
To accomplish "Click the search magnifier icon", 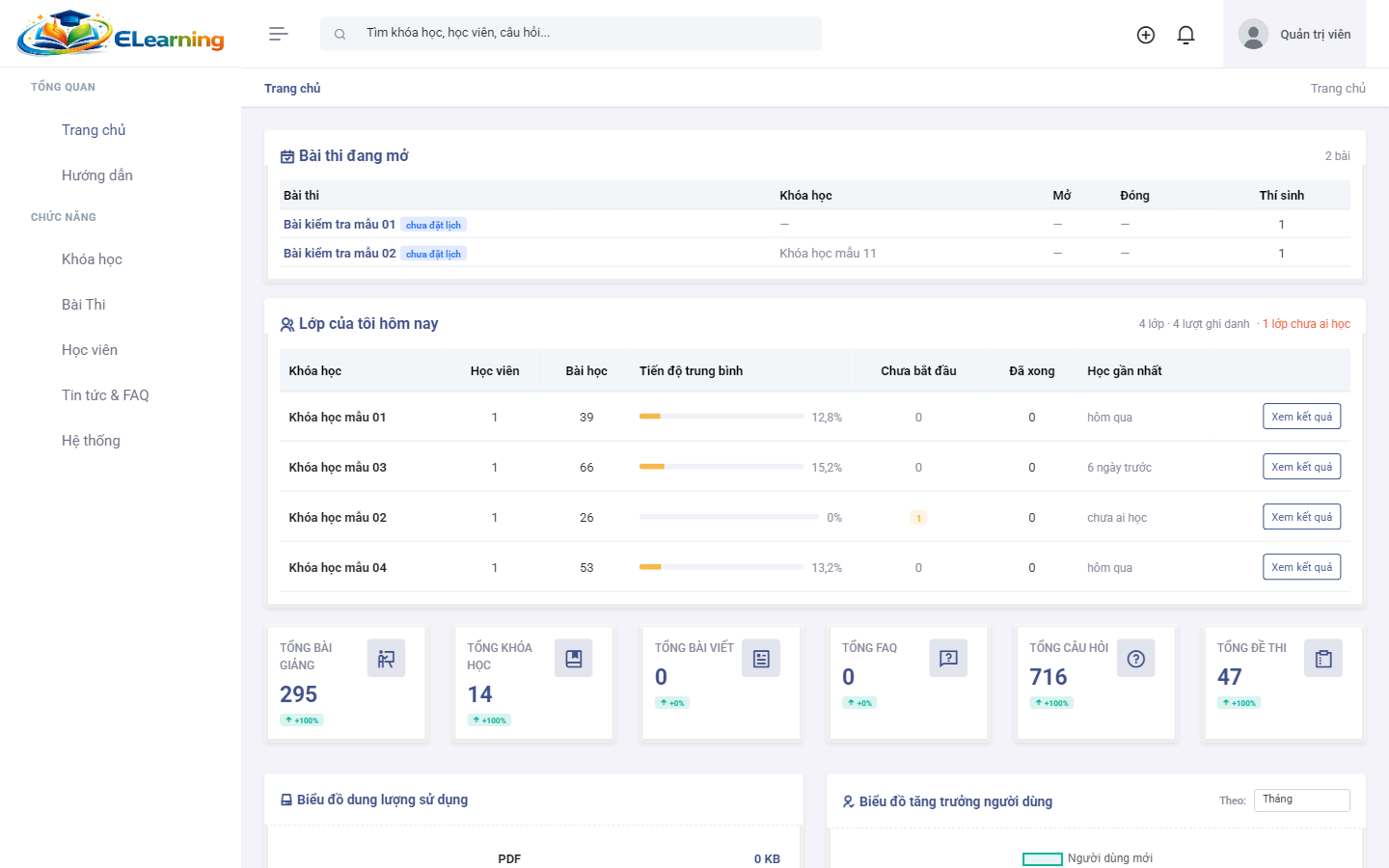I will (340, 34).
